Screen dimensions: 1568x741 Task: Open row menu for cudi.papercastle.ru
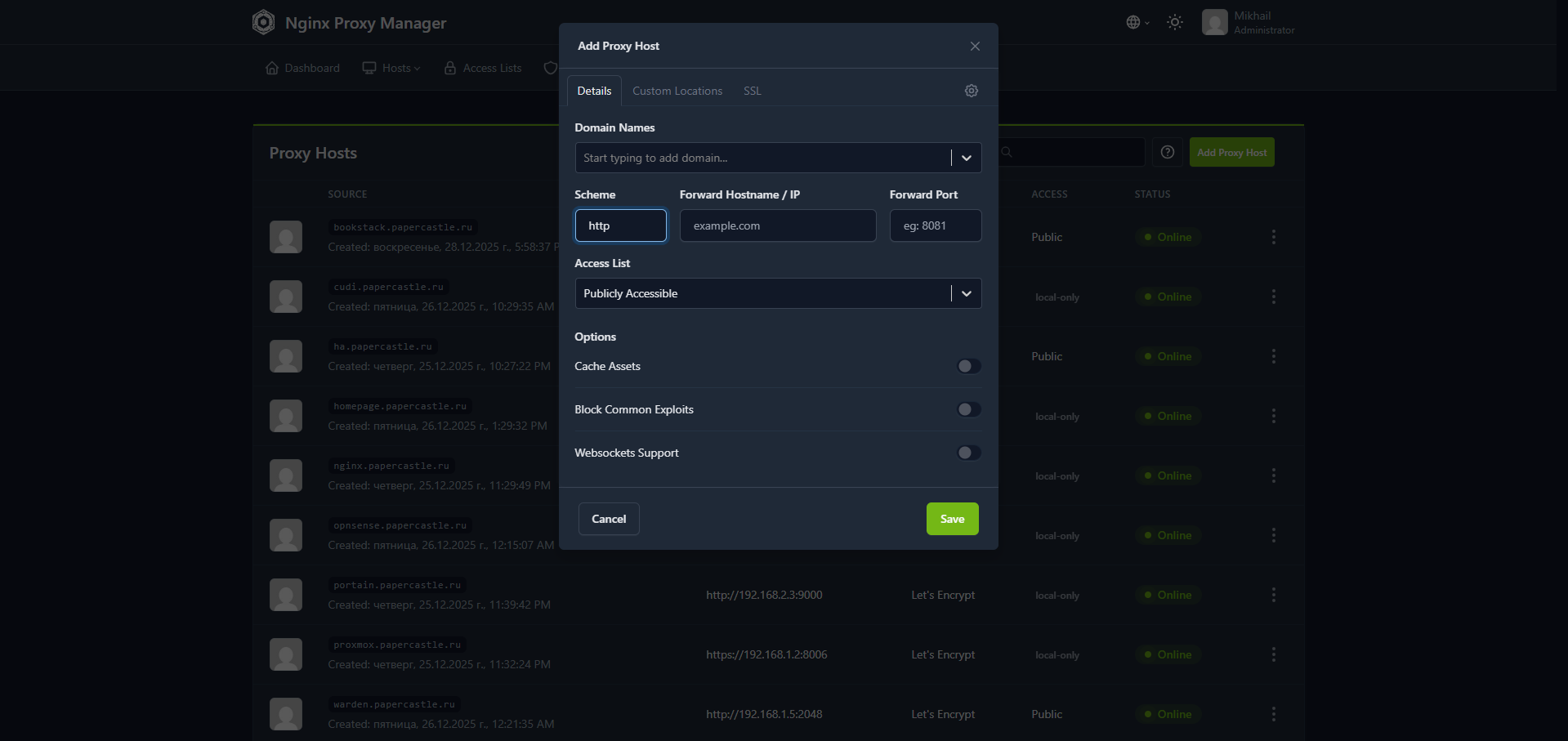[1273, 297]
